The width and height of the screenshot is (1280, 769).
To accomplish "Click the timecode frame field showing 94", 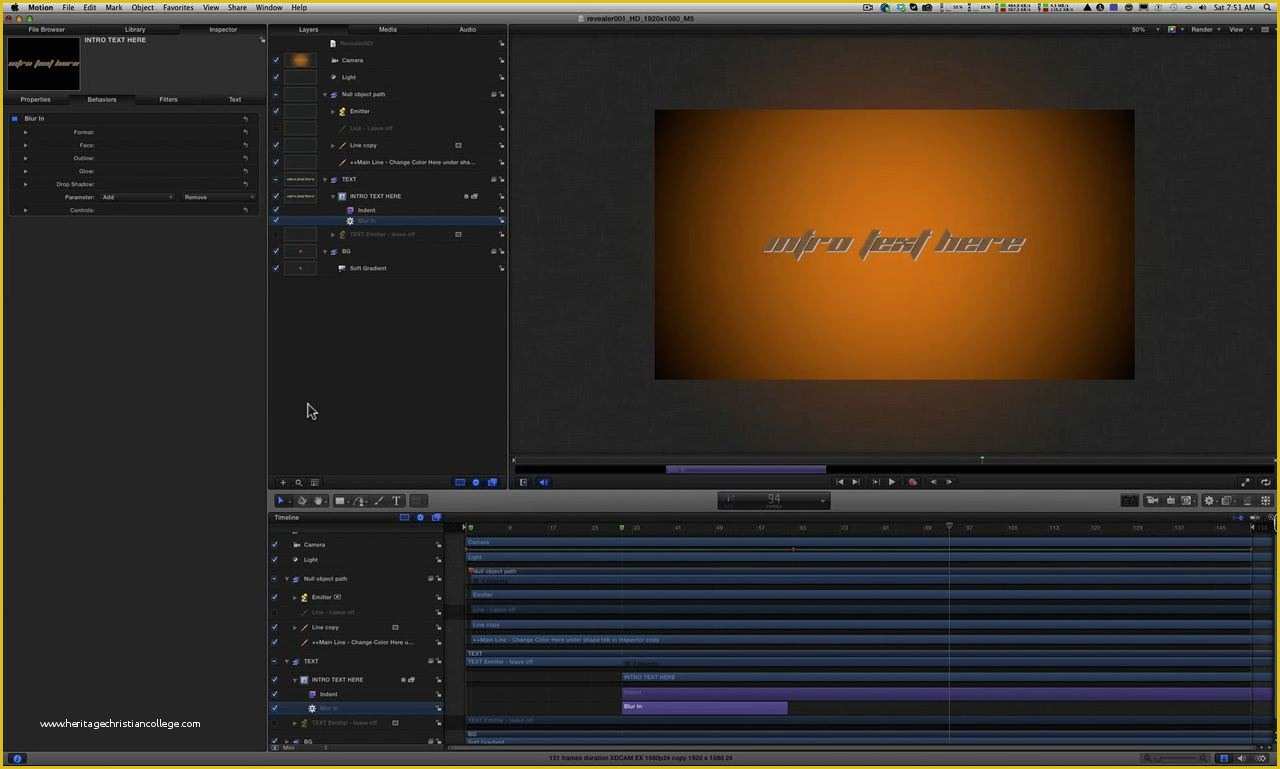I will pyautogui.click(x=774, y=499).
